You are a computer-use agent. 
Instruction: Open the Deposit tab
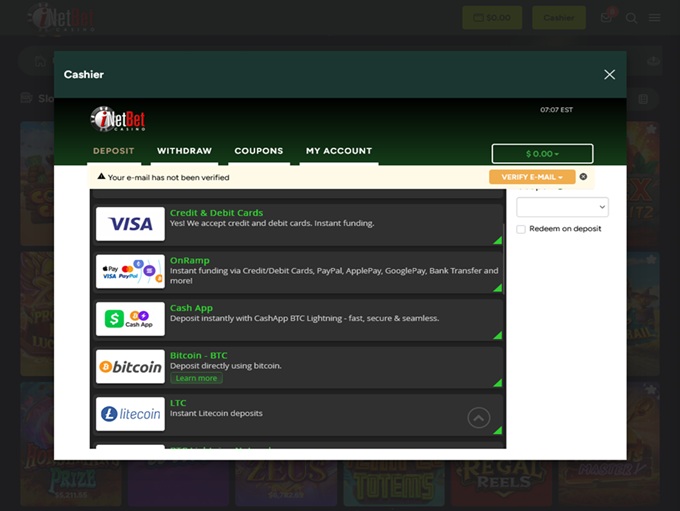click(x=114, y=151)
